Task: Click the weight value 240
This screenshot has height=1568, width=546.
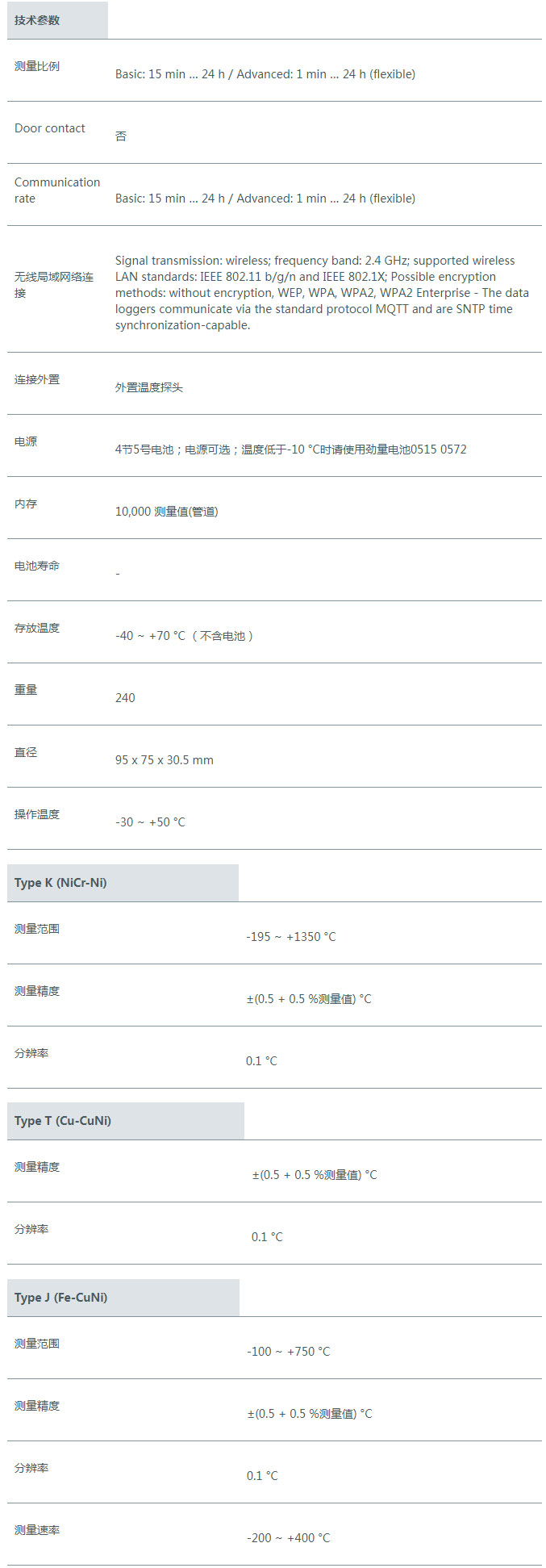Action: (125, 698)
